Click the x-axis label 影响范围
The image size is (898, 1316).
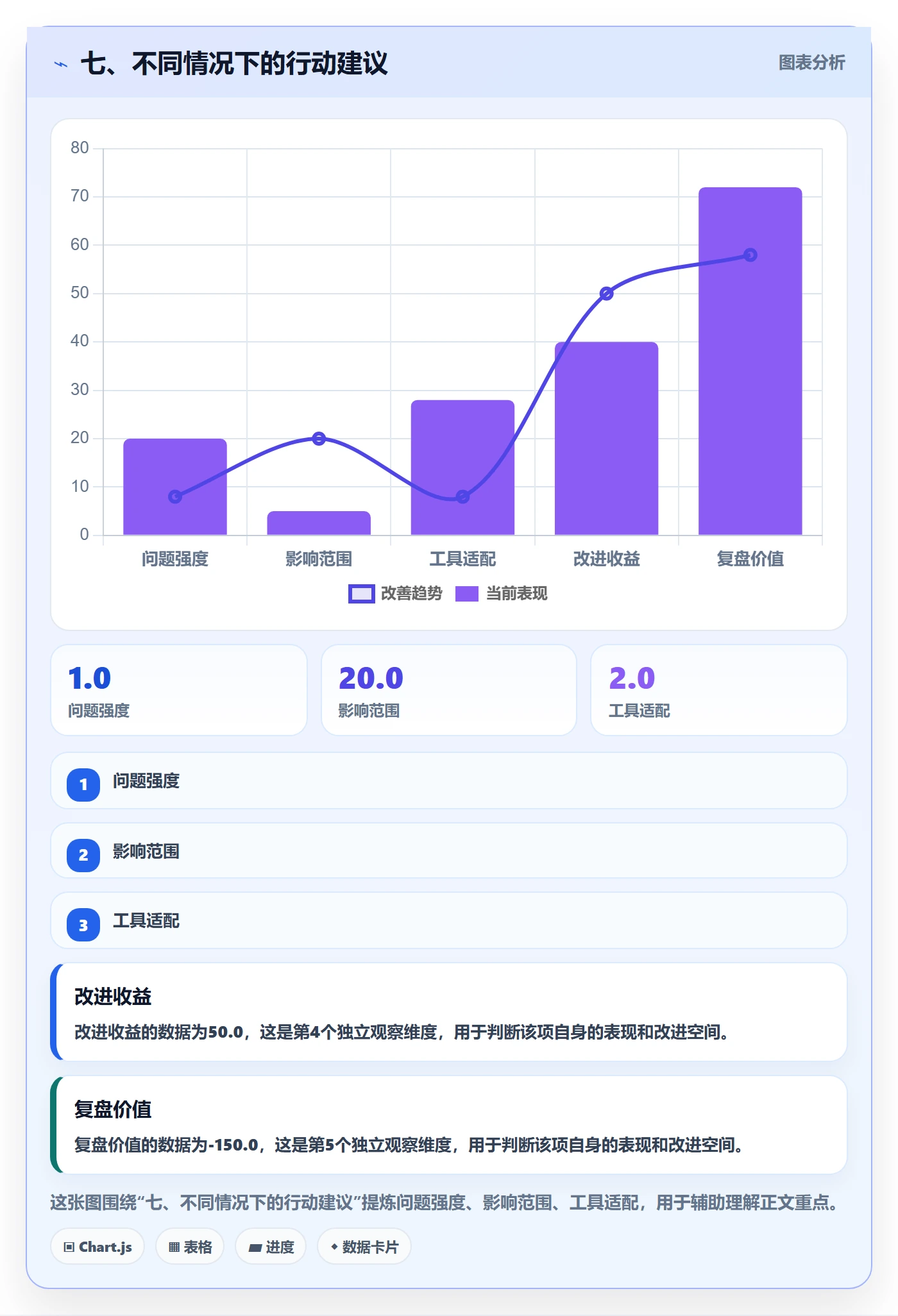(319, 559)
